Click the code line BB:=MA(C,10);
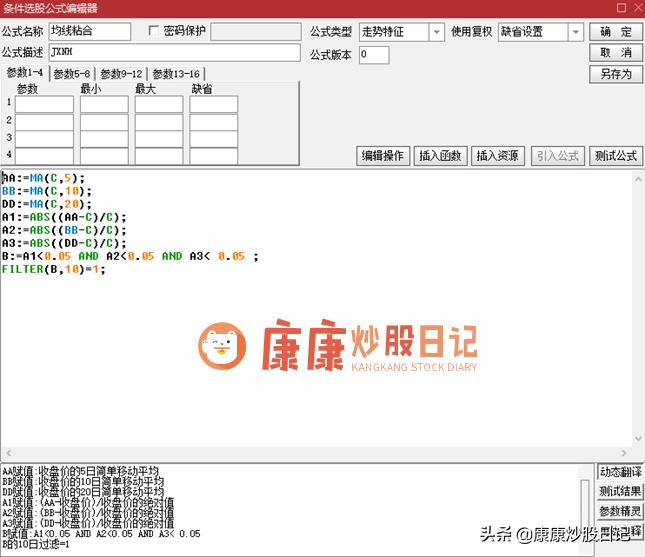Screen dimensions: 645x557 (x=47, y=191)
